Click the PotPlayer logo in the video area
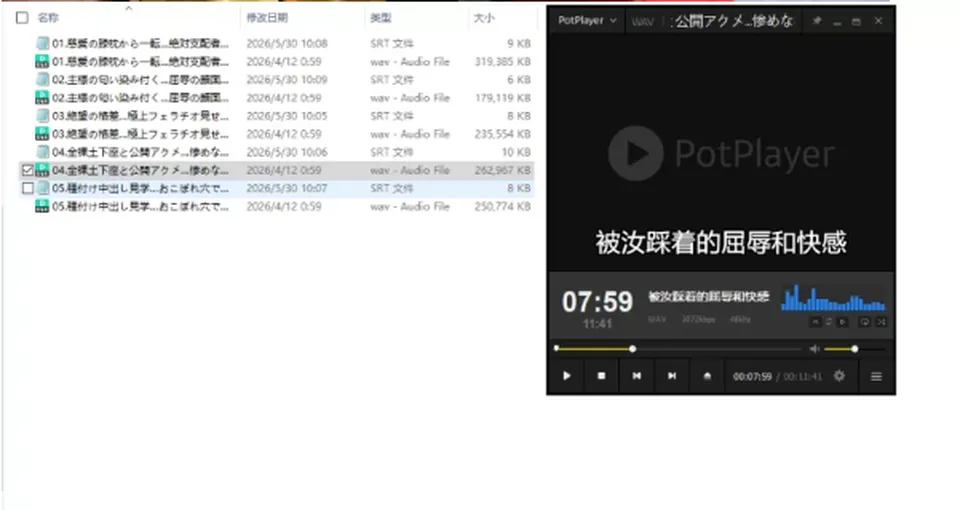The height and width of the screenshot is (510, 960). [x=721, y=153]
